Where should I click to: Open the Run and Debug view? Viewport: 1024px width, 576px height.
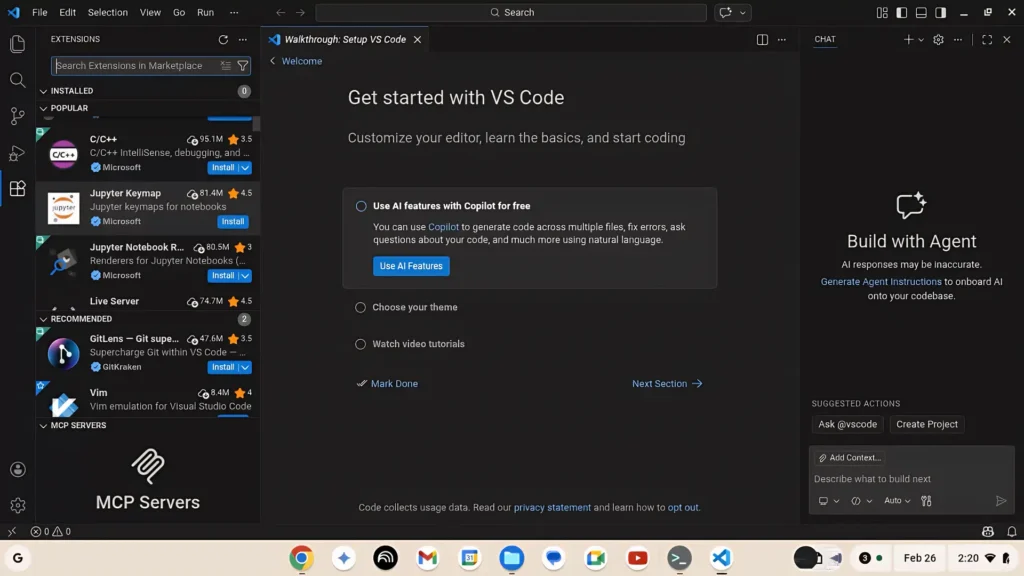18,153
